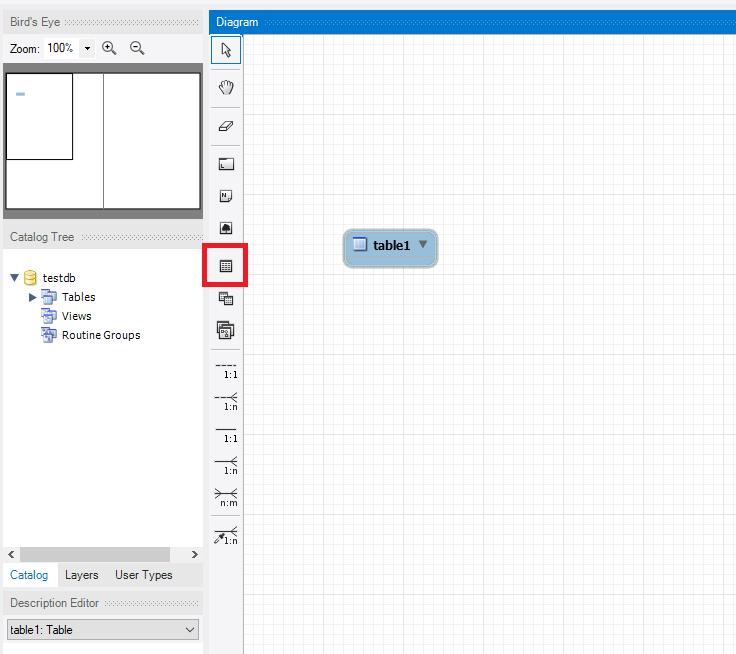This screenshot has height=654, width=736.
Task: Click the Diagram panel header
Action: 472,22
